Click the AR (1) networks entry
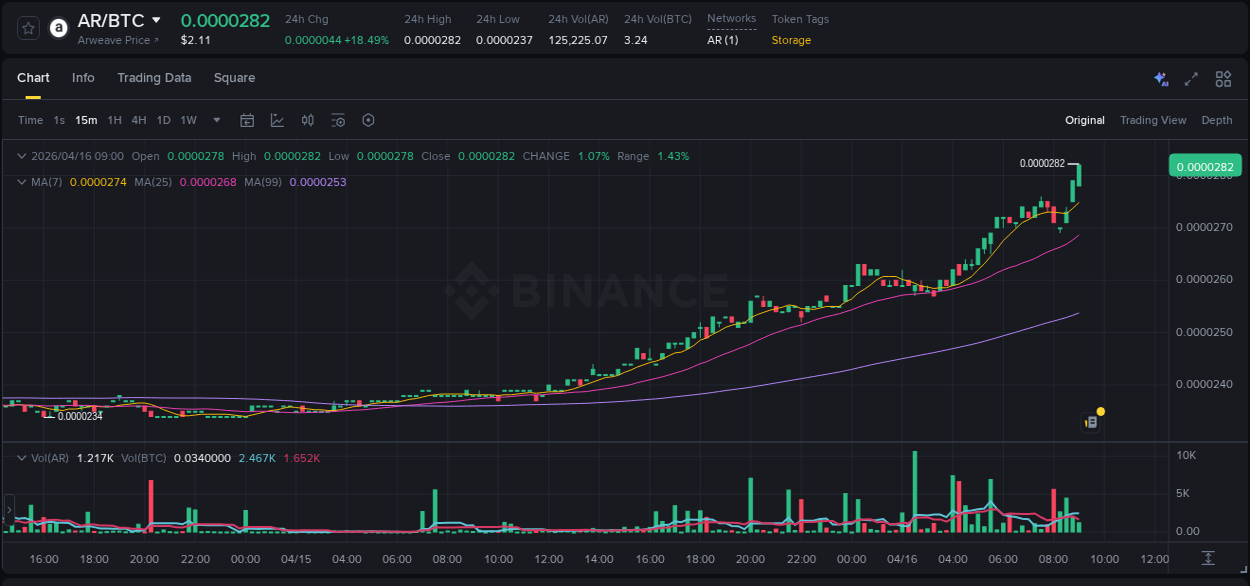 (x=722, y=40)
